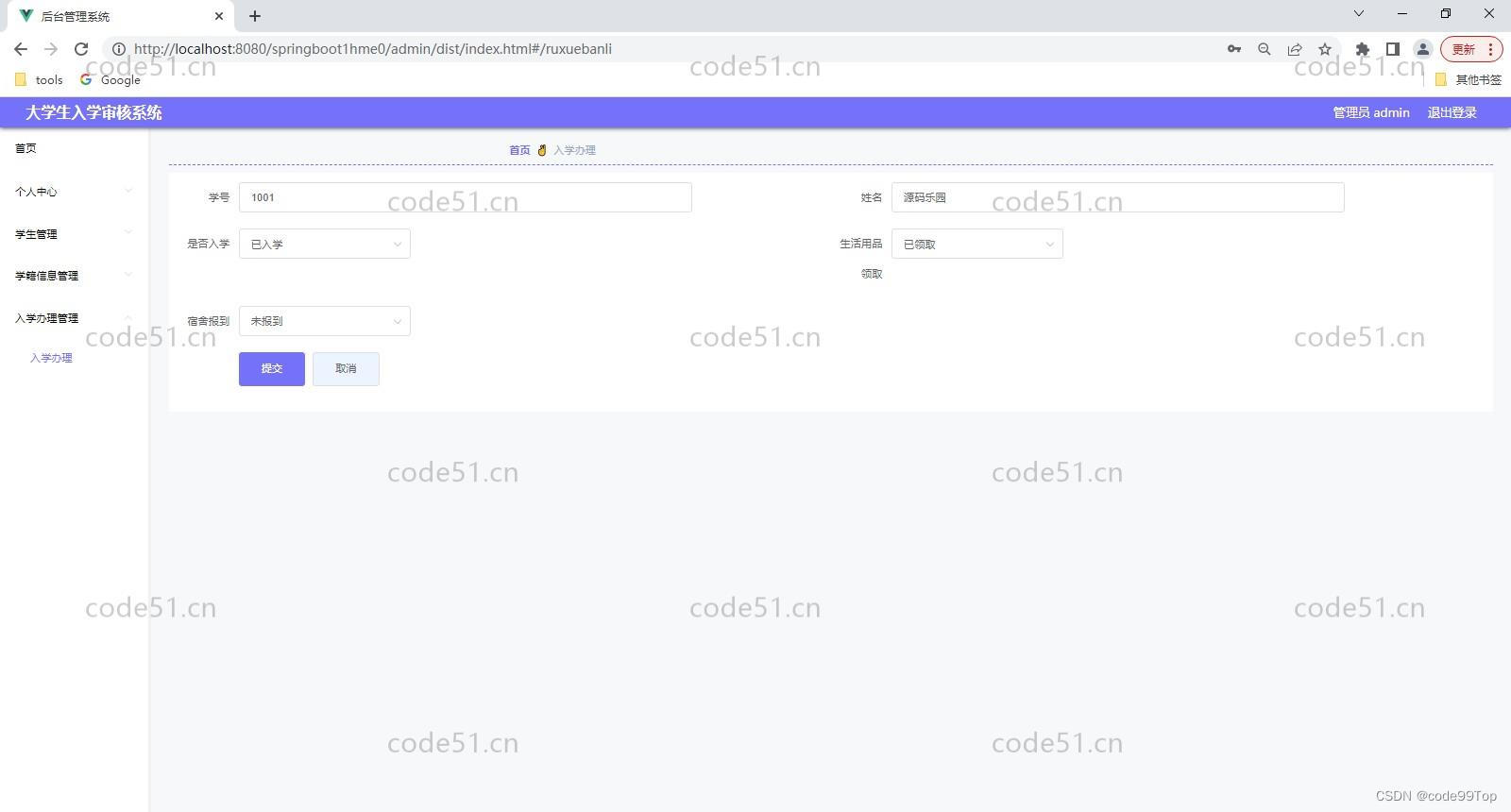Open the tab search chevron
Image resolution: width=1511 pixels, height=812 pixels.
coord(1359,13)
